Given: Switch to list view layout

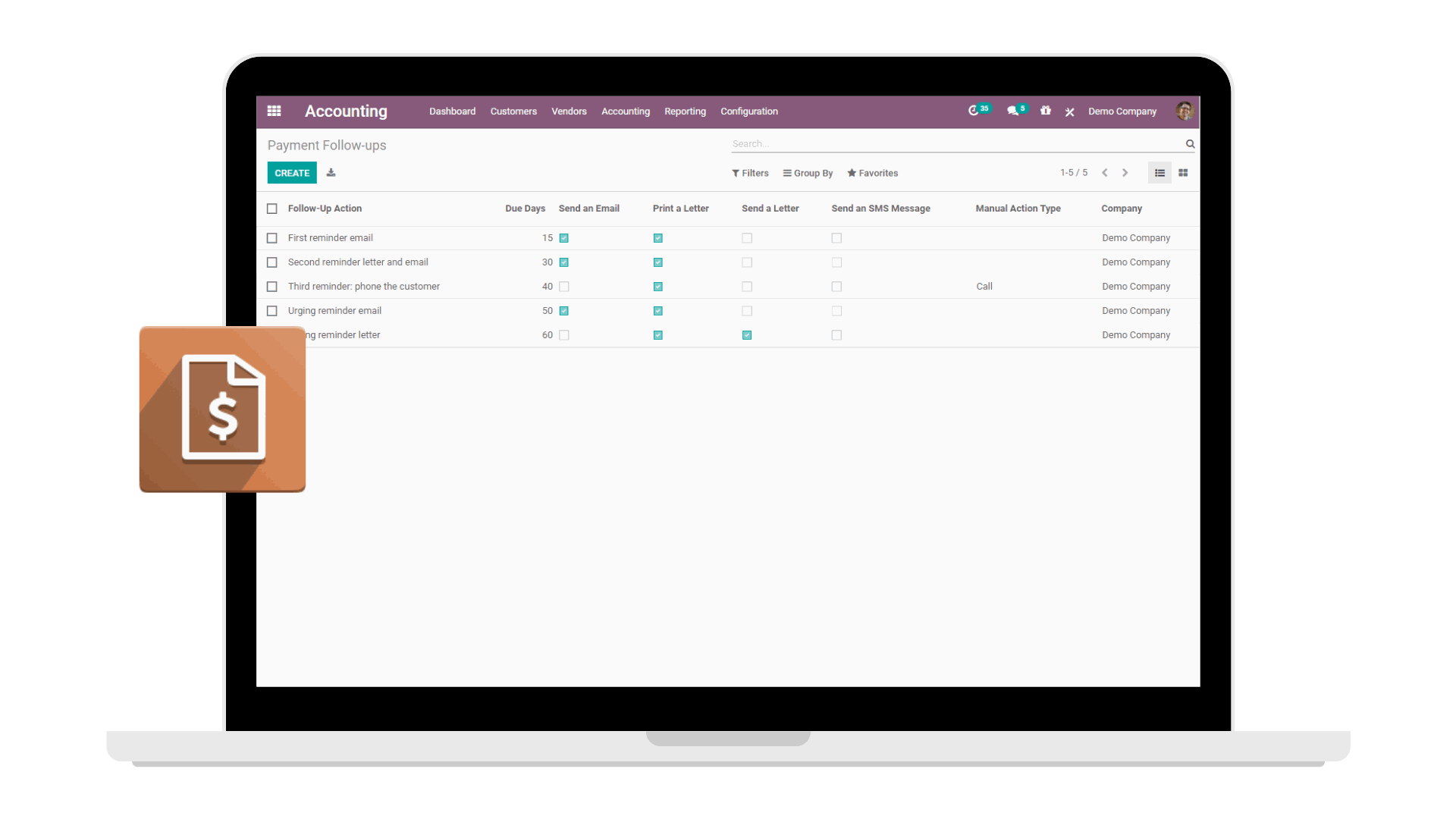Looking at the screenshot, I should point(1160,172).
